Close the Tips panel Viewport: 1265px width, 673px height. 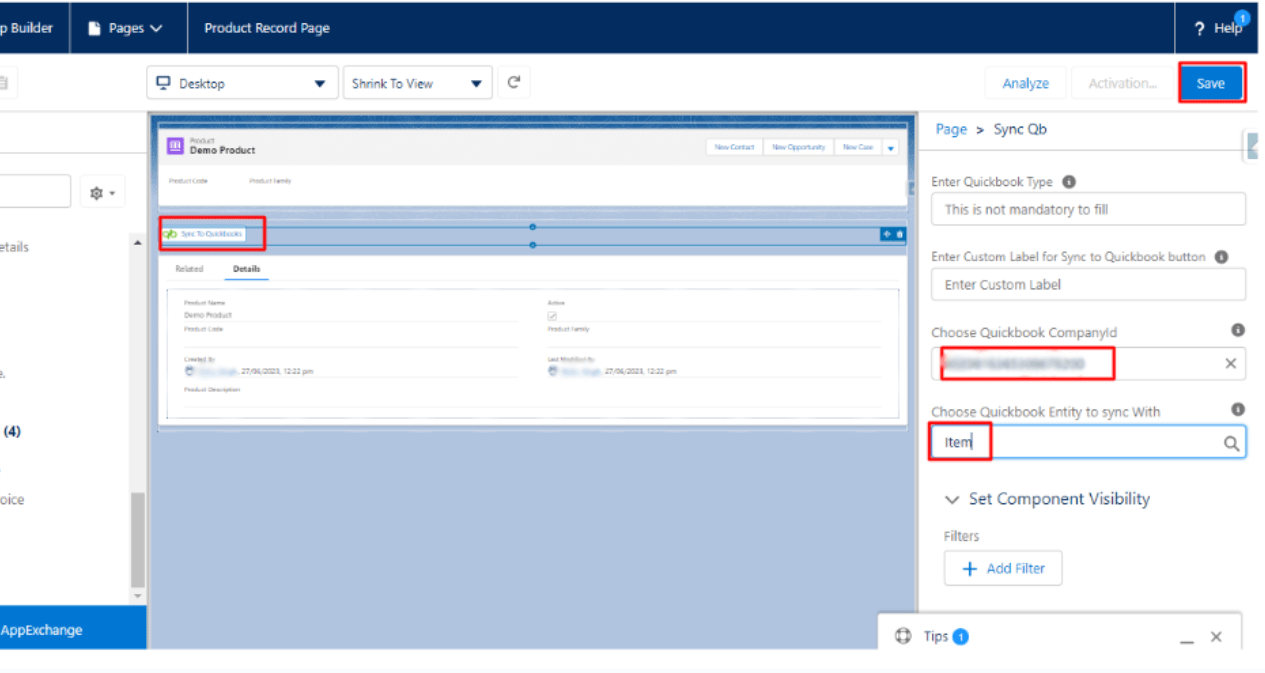tap(1216, 637)
